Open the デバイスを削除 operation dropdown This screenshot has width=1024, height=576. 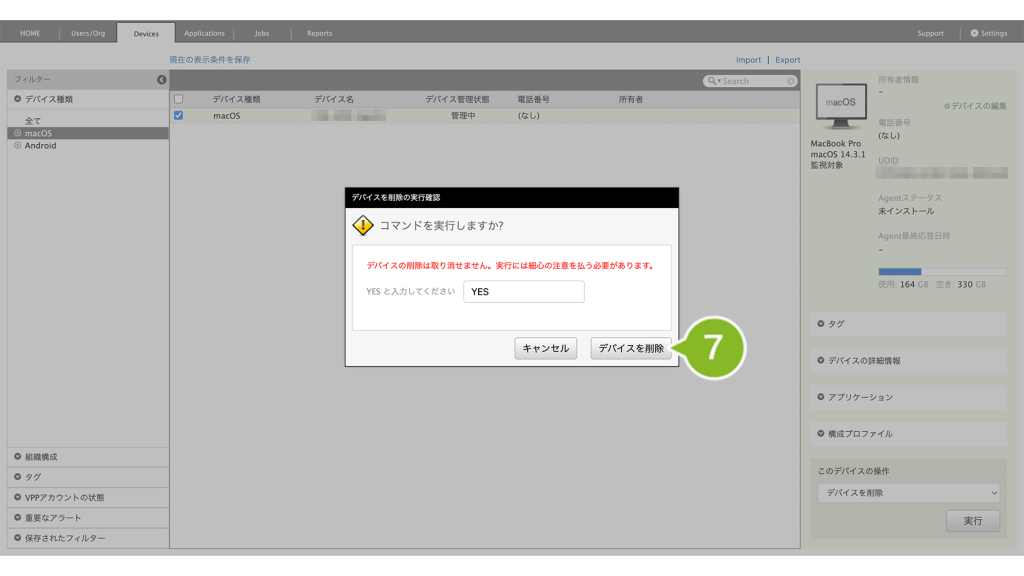908,493
